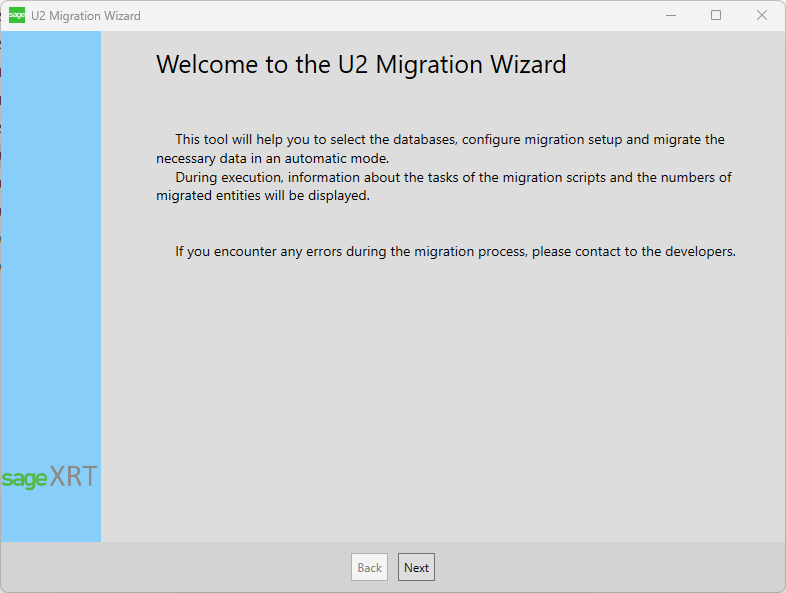Viewport: 786px width, 593px height.
Task: Maximize the U2 Migration Wizard window
Action: (x=716, y=15)
